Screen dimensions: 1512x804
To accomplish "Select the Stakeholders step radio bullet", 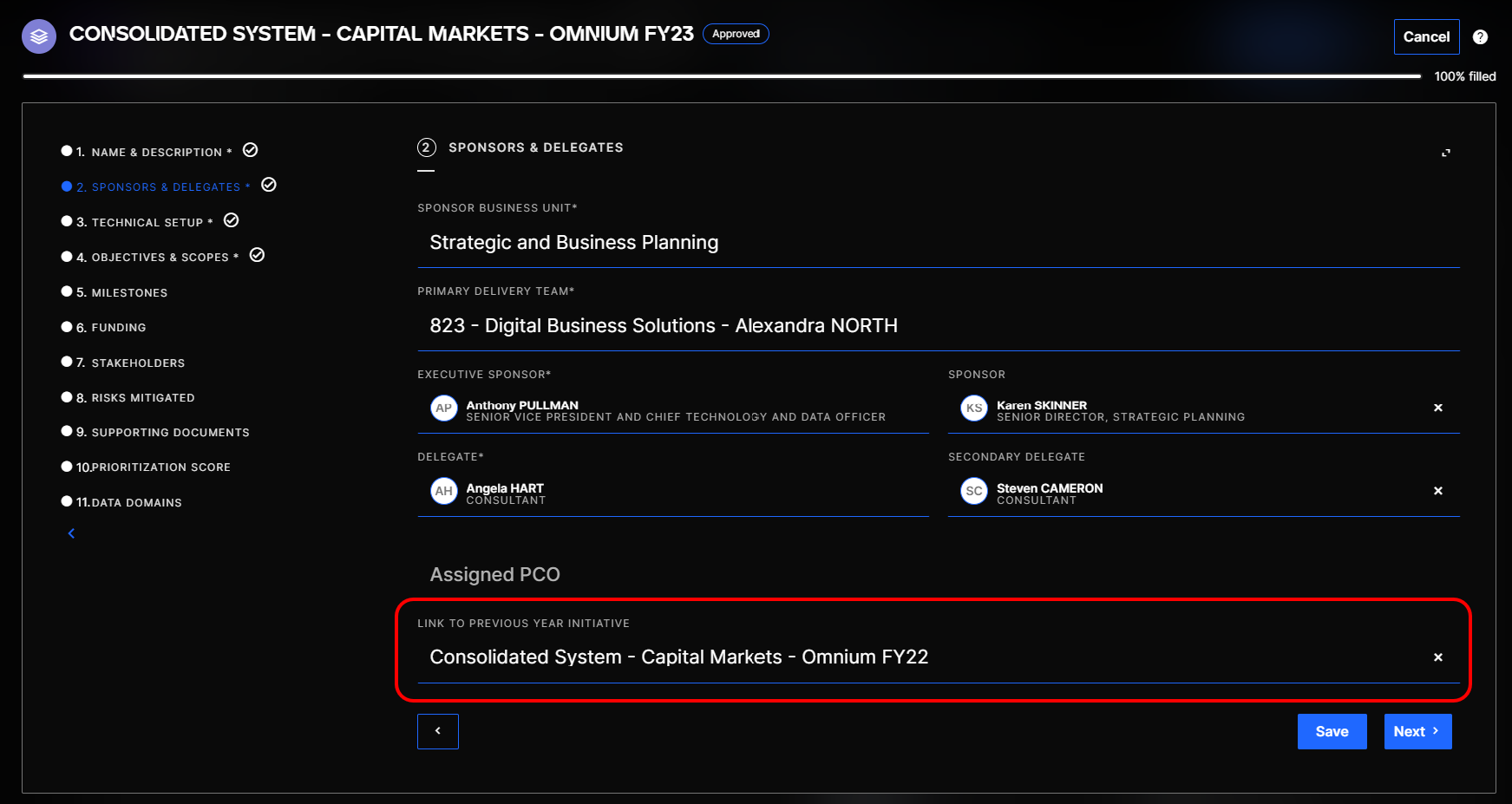I will (x=67, y=362).
